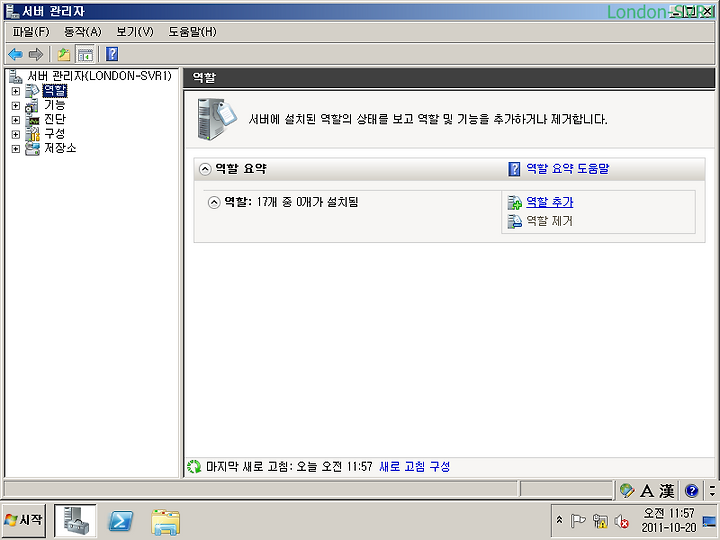The image size is (720, 540).
Task: Open the 동작(A) menu
Action: pyautogui.click(x=83, y=32)
